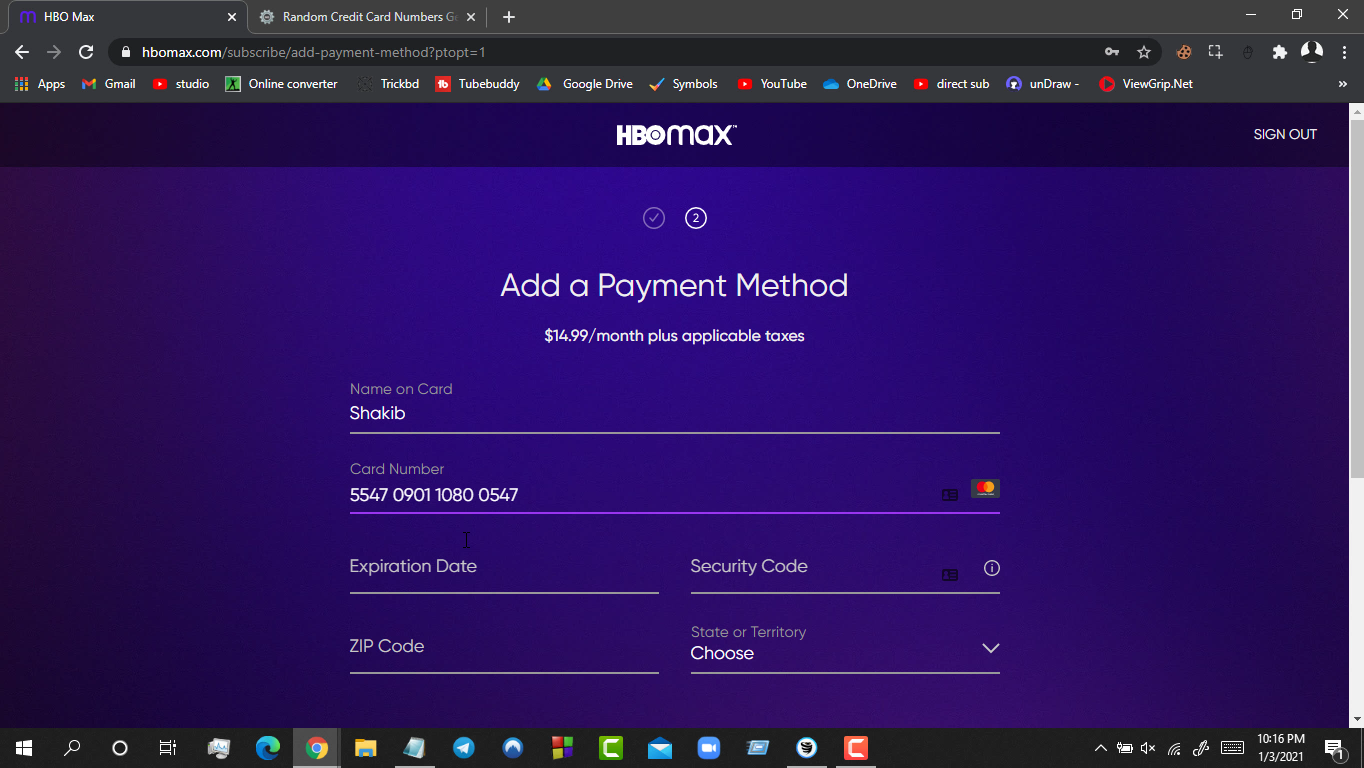1364x768 pixels.
Task: Open the Extensions puzzle menu
Action: coord(1279,52)
